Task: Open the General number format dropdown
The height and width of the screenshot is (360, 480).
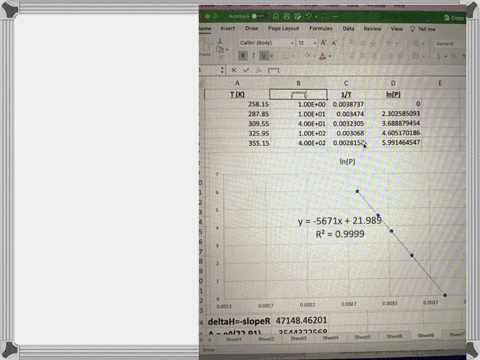Action: point(449,44)
